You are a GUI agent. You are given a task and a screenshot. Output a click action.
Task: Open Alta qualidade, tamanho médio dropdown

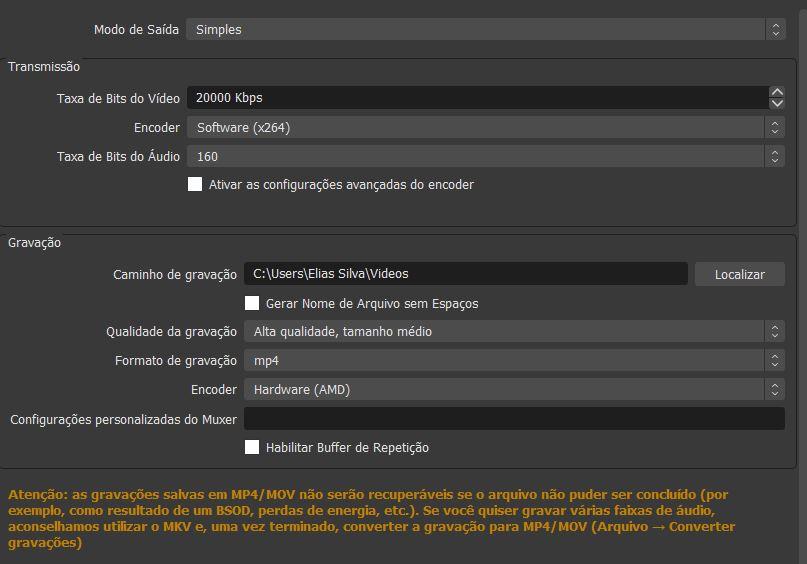click(x=514, y=331)
